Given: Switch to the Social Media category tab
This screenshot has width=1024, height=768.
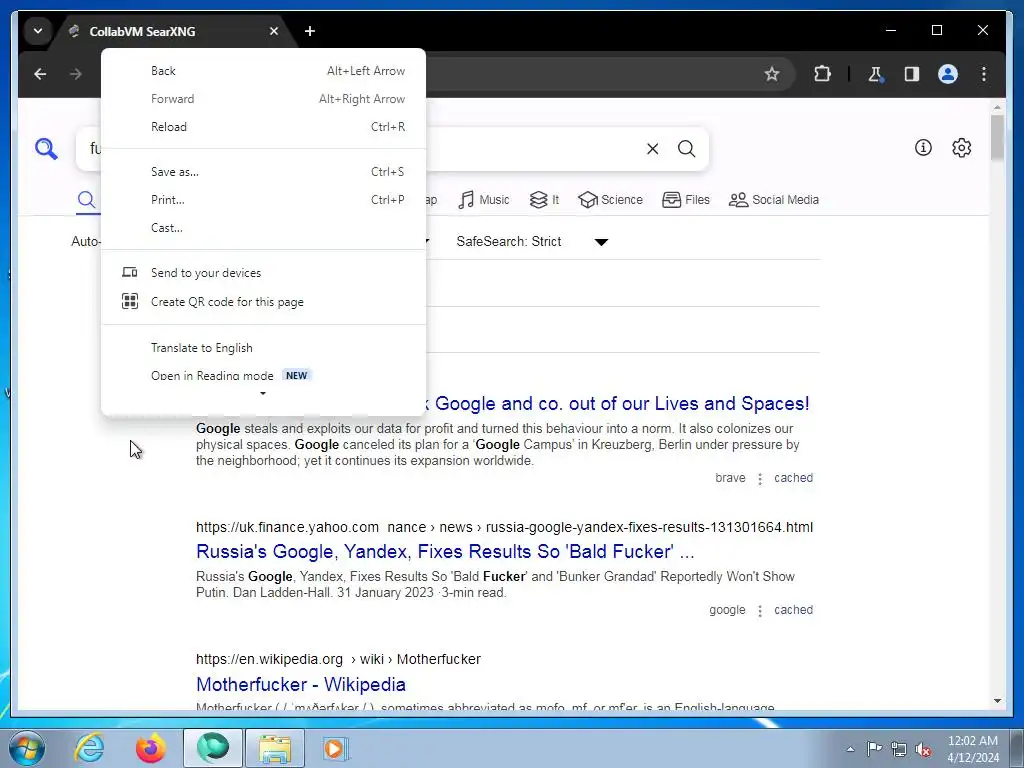Looking at the screenshot, I should (x=774, y=200).
